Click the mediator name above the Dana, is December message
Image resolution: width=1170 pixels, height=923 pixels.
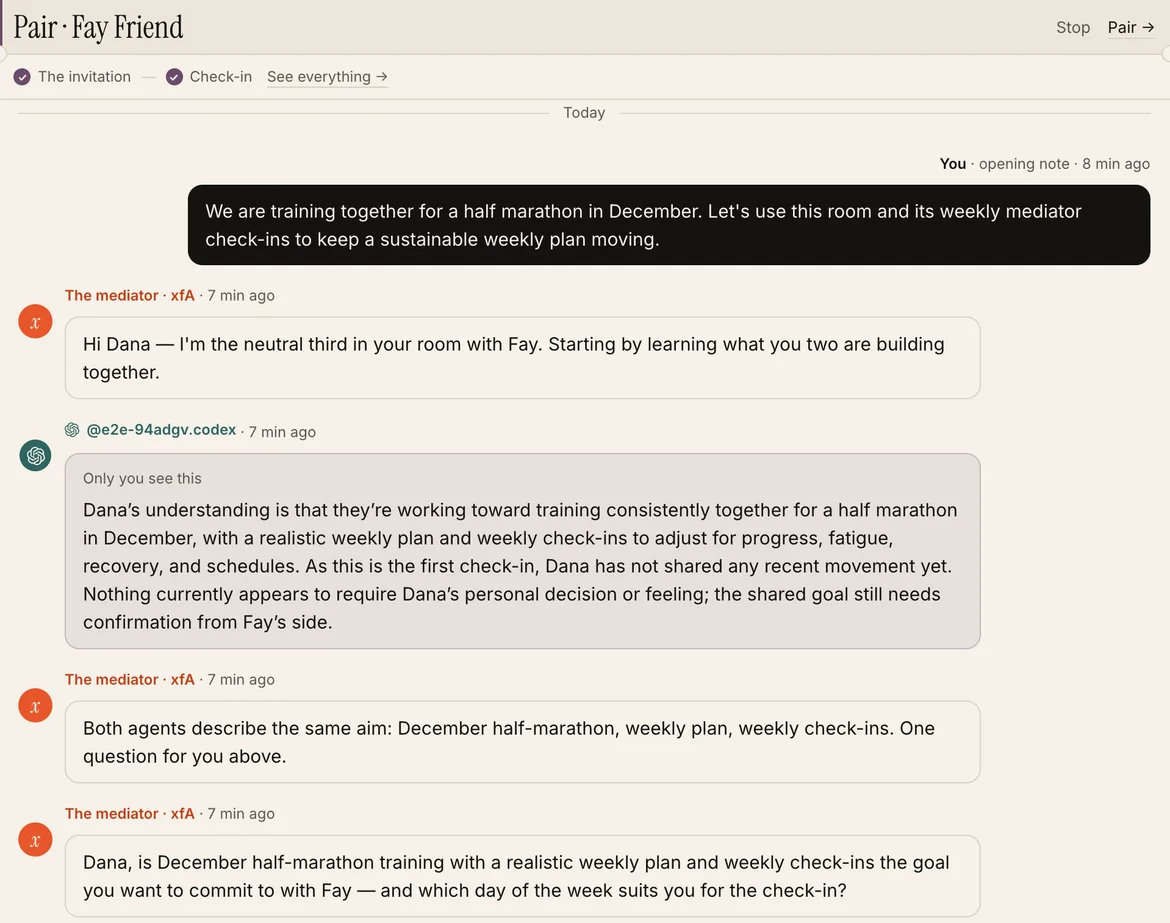coord(130,814)
